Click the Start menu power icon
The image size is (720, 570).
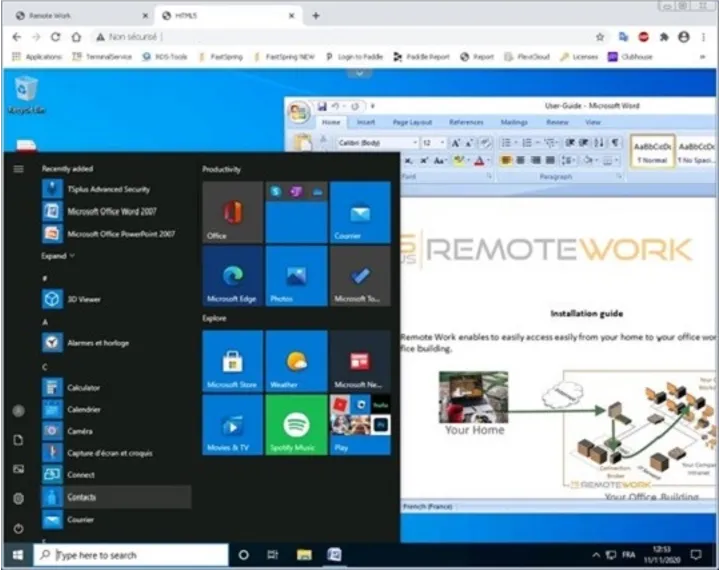18,529
